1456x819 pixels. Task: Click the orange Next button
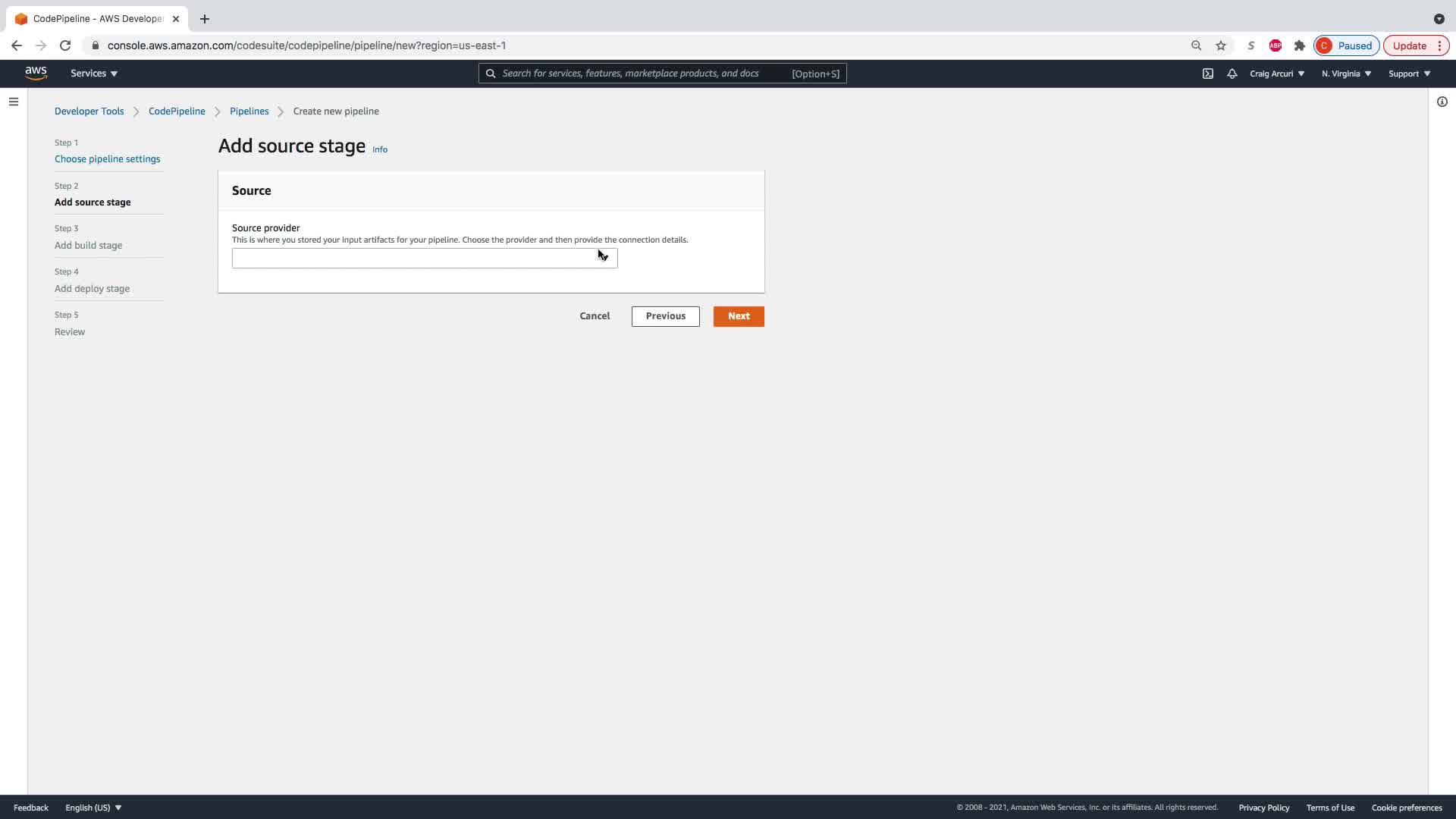(x=738, y=316)
